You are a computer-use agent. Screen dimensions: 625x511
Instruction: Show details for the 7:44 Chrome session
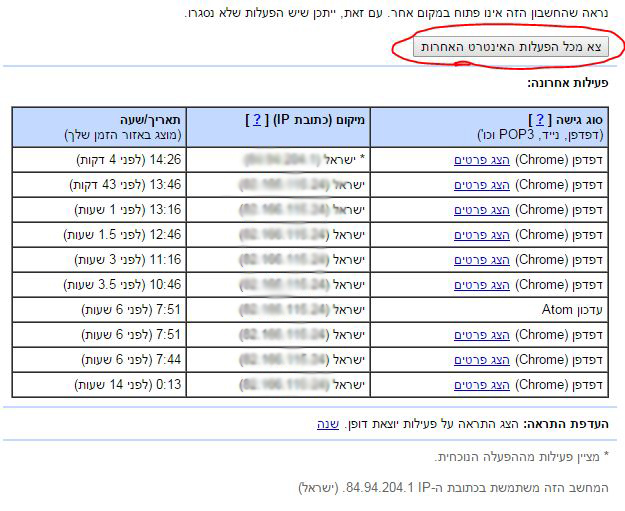point(482,360)
